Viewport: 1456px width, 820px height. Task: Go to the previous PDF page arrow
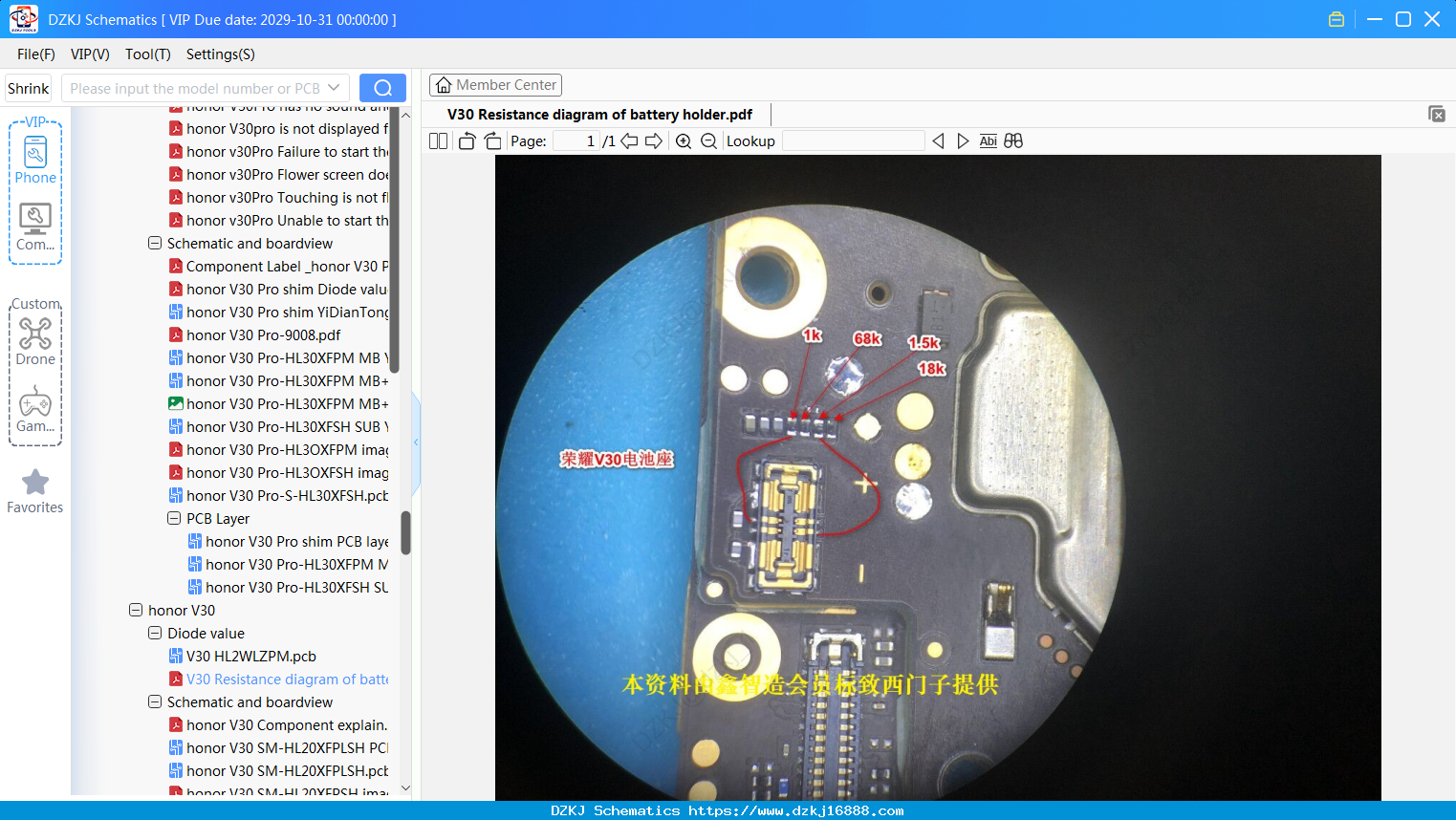(629, 141)
